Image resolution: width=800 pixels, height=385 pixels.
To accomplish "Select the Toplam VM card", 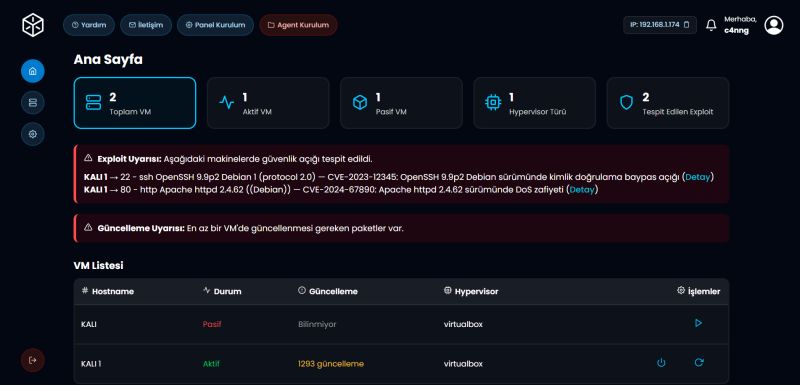I will click(x=135, y=103).
